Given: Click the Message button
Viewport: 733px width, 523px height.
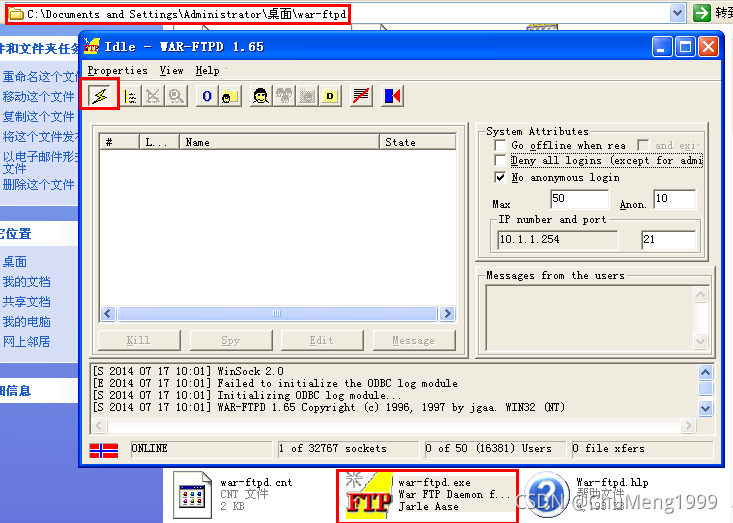Looking at the screenshot, I should pos(414,340).
